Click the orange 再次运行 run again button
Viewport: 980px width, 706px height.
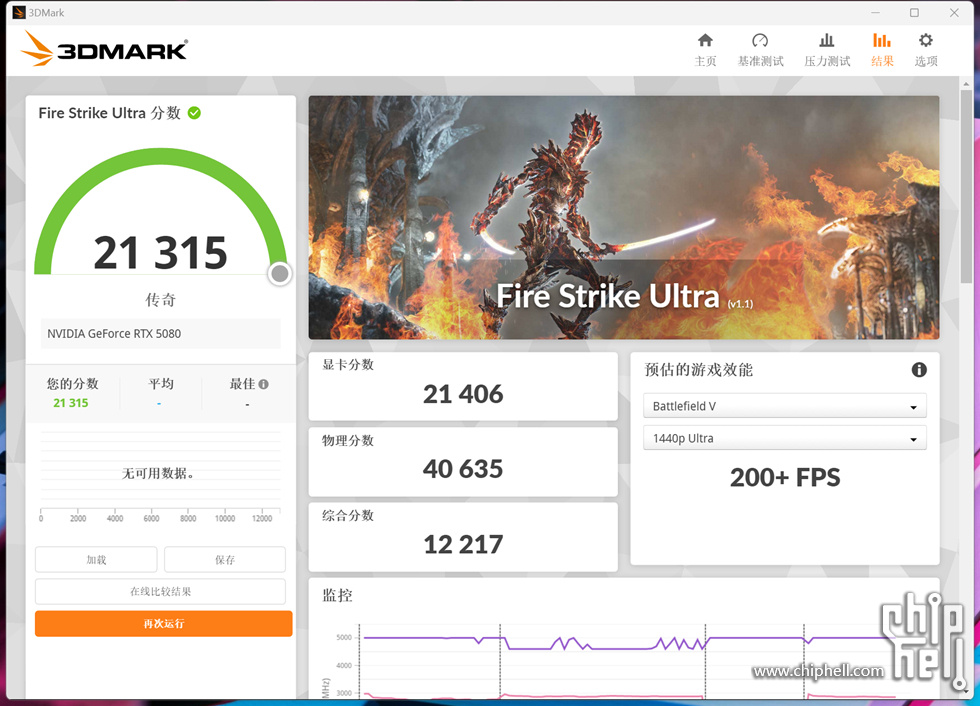coord(164,624)
